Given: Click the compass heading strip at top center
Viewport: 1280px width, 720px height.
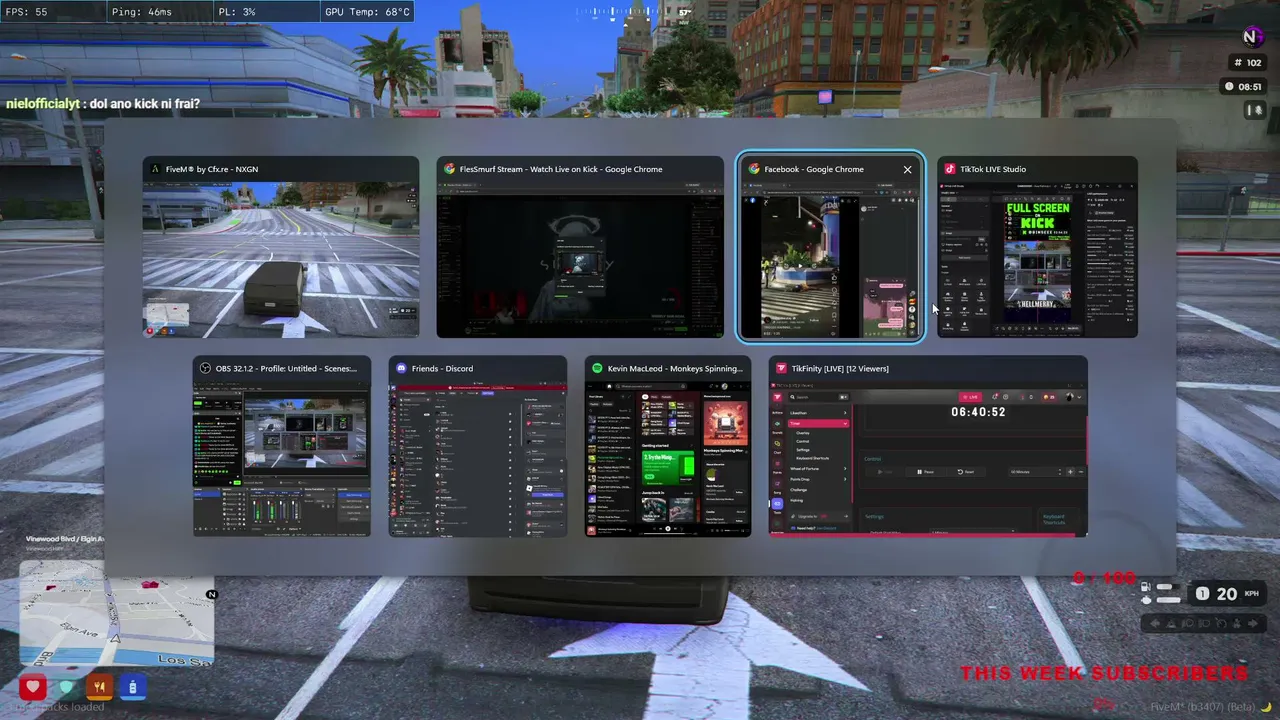Looking at the screenshot, I should [x=620, y=13].
